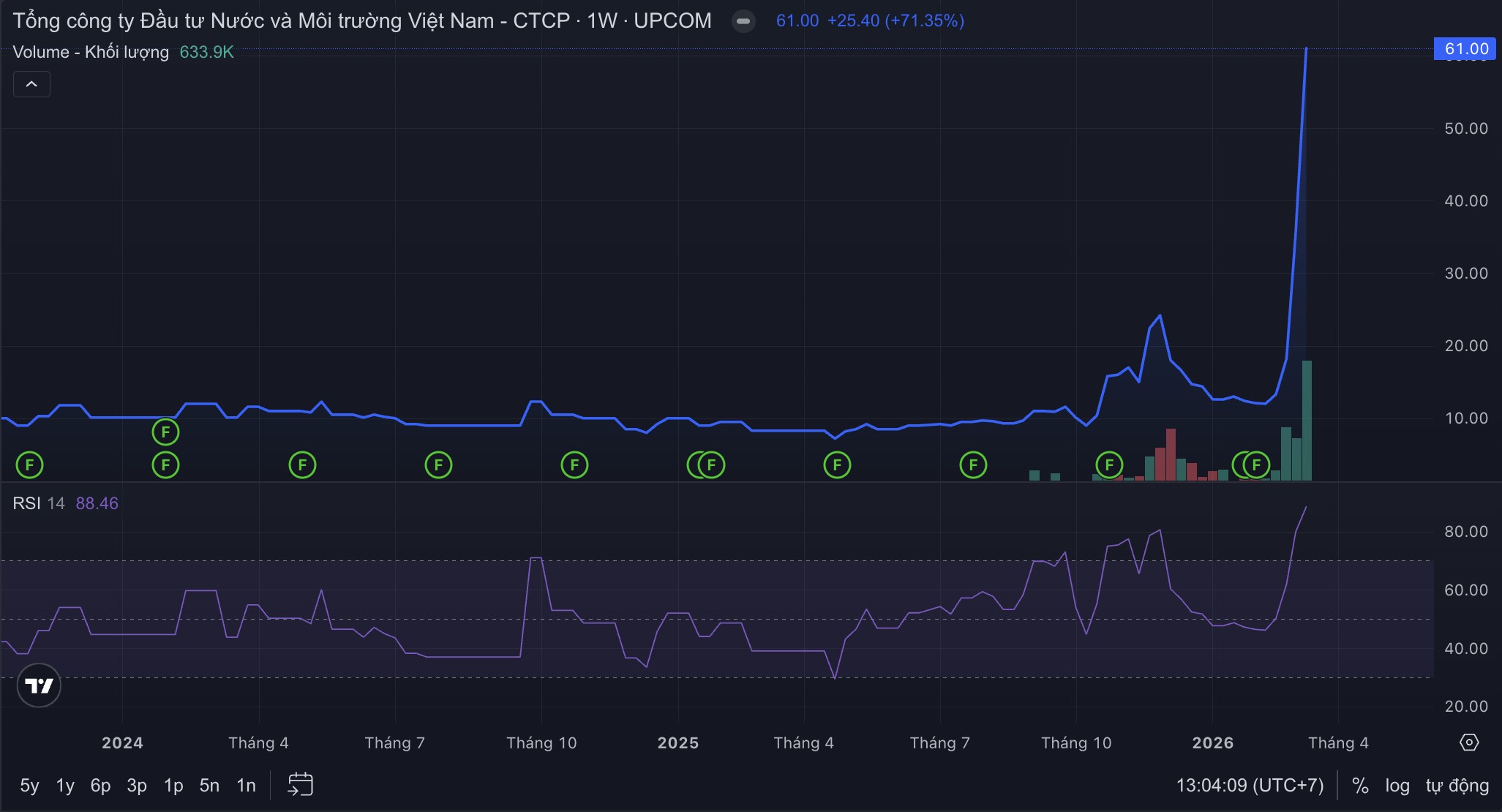Toggle the tự động auto scale
The height and width of the screenshot is (812, 1502).
click(1457, 786)
